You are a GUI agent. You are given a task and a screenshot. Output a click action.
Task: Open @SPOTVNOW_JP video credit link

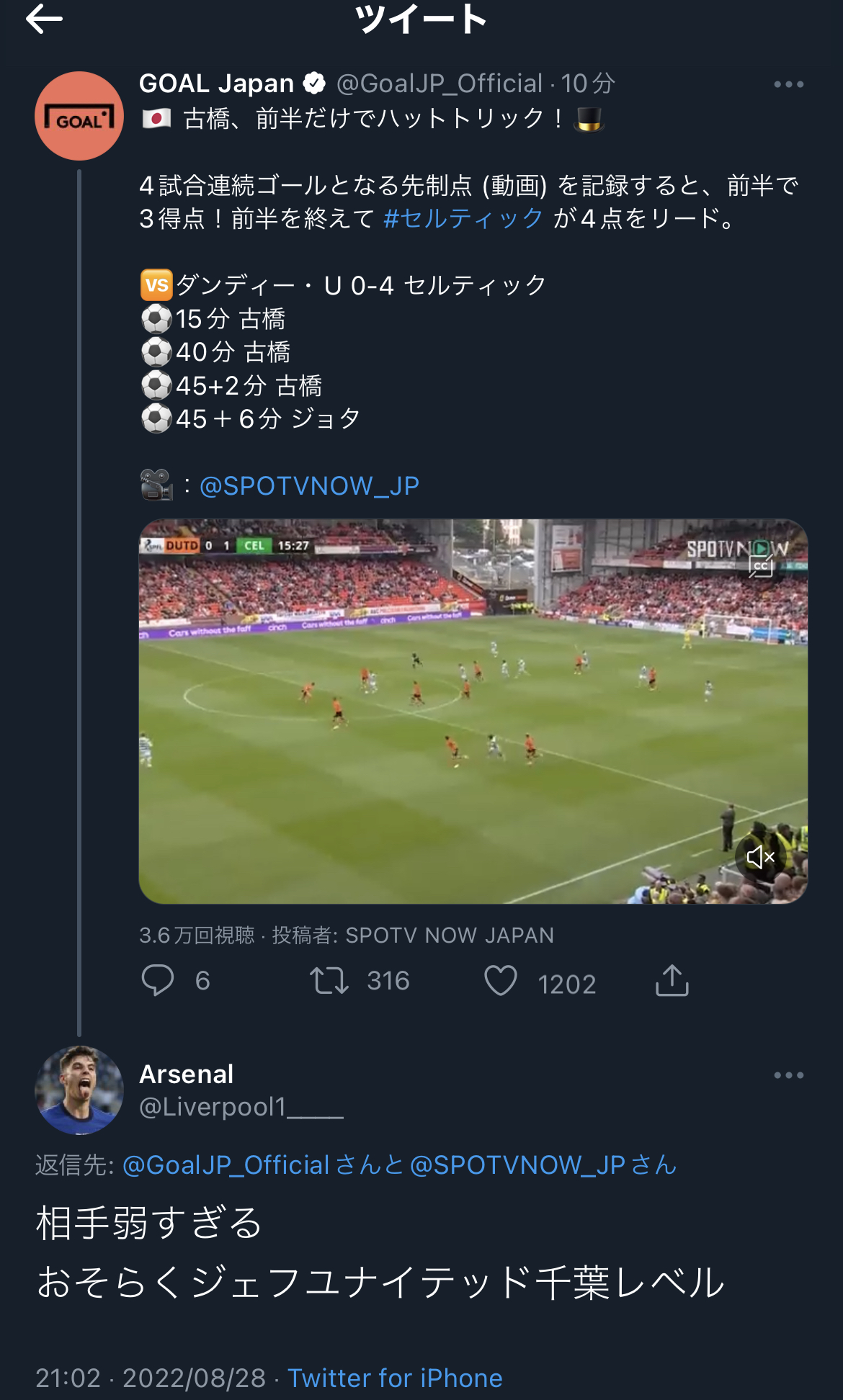(309, 486)
